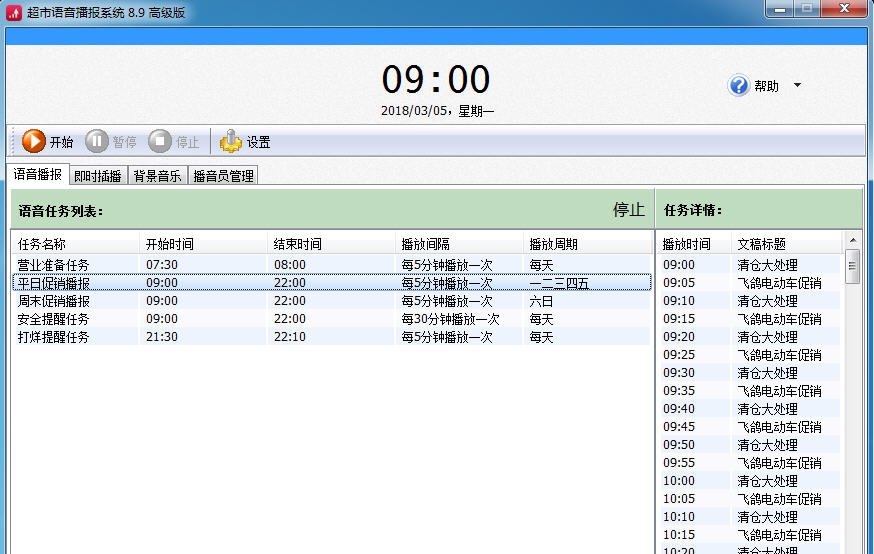Open Settings via the gear icon
The width and height of the screenshot is (874, 554).
[x=231, y=142]
